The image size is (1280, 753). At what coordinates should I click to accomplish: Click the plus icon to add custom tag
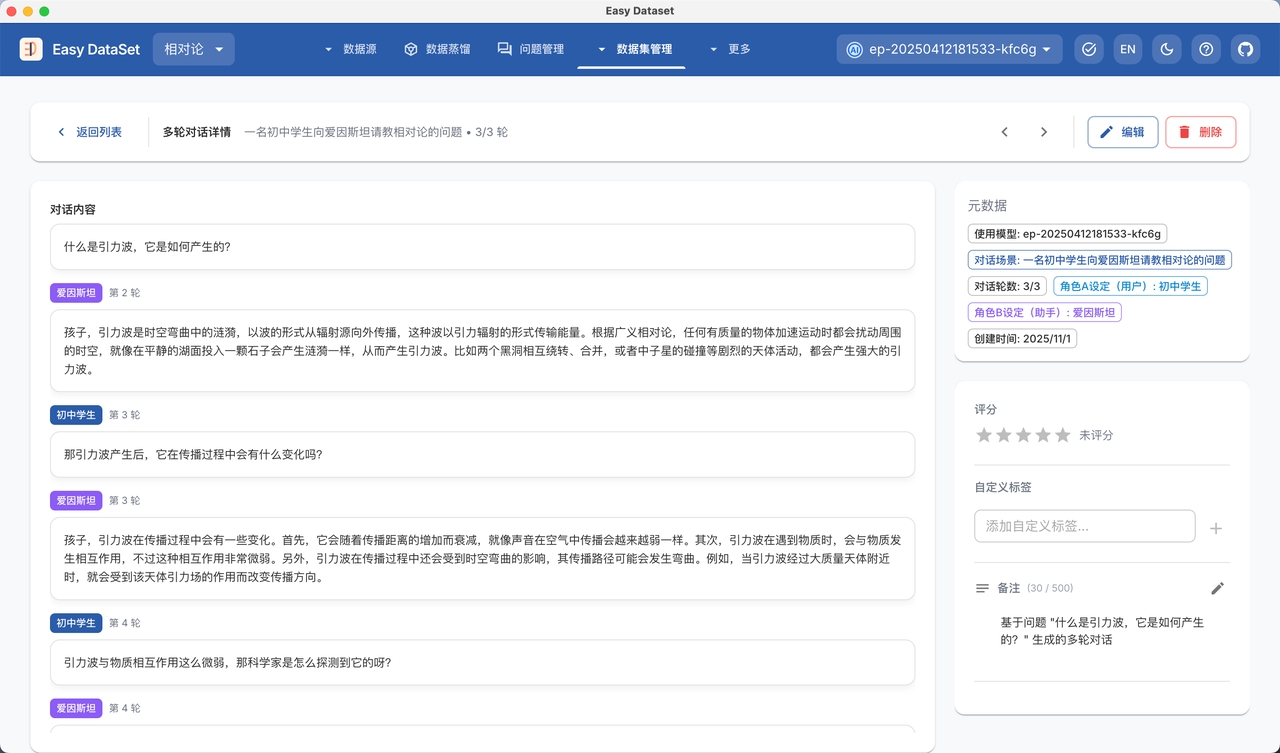click(1216, 528)
